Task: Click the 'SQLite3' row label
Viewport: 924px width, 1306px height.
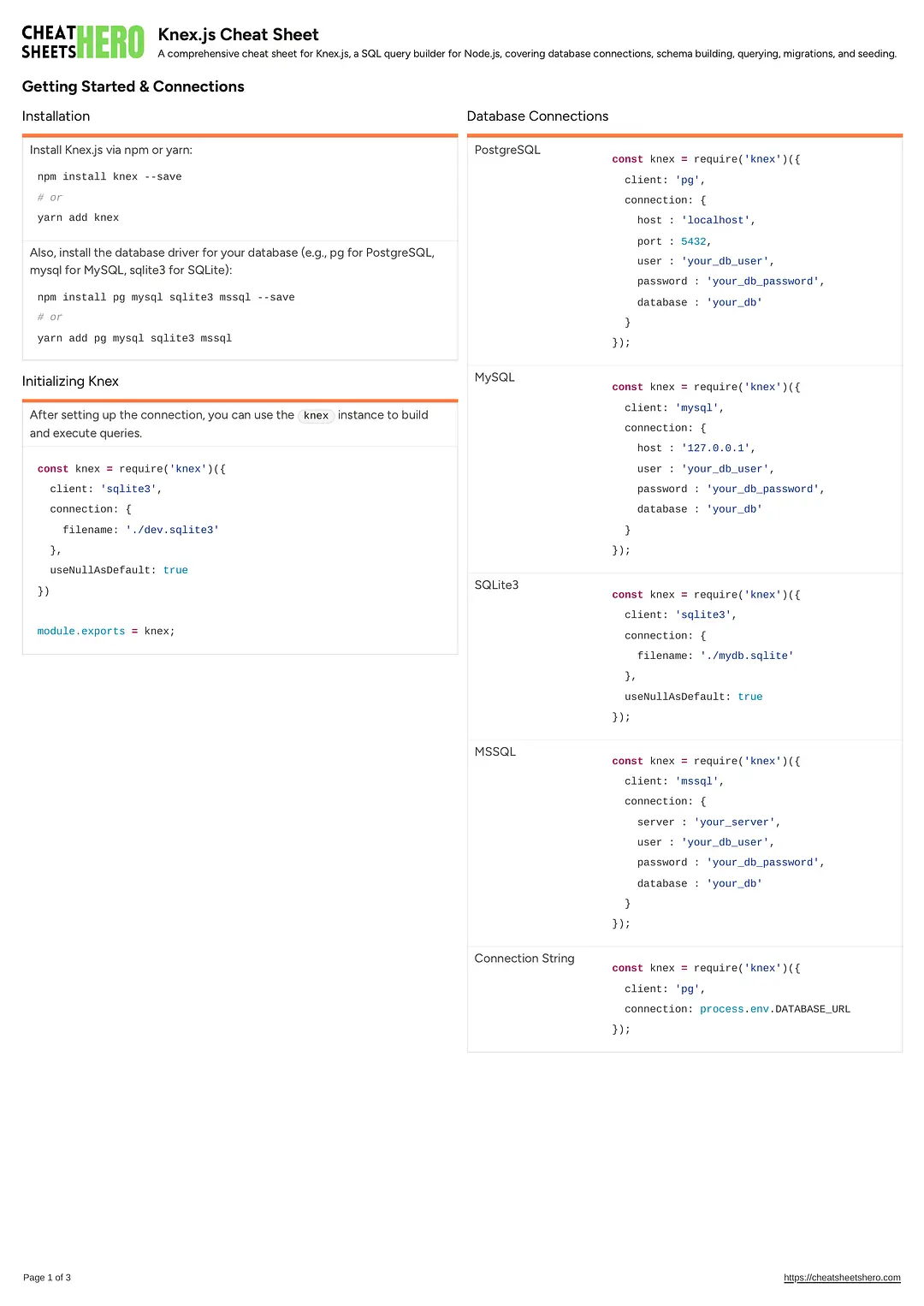Action: tap(496, 585)
